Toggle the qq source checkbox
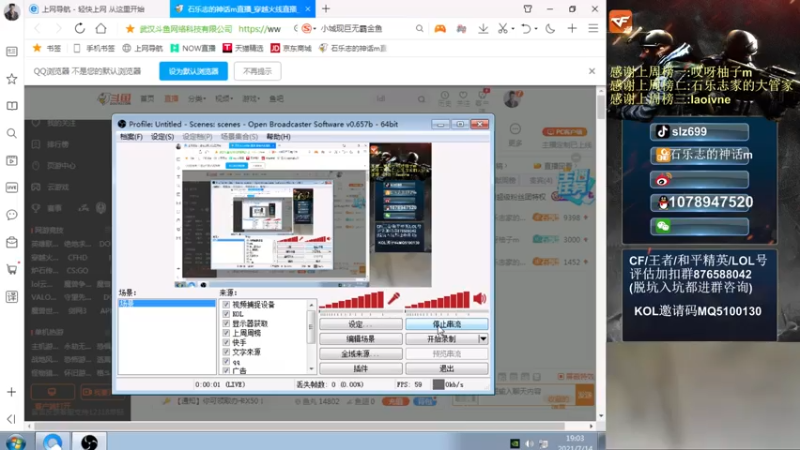 [x=226, y=361]
